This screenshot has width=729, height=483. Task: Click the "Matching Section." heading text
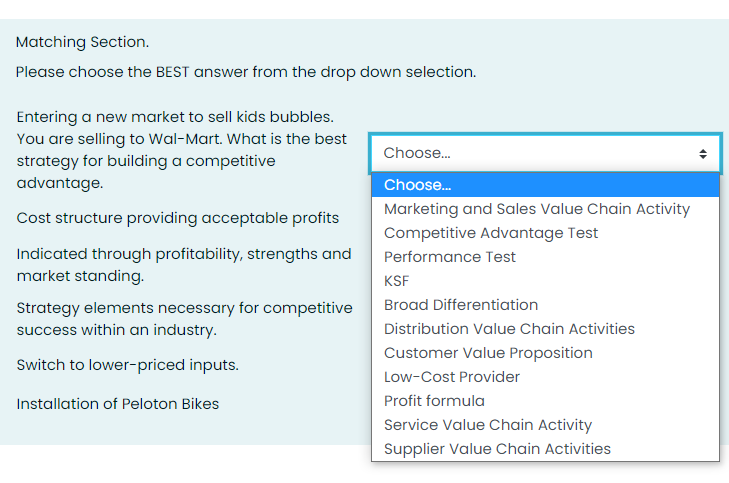point(82,42)
